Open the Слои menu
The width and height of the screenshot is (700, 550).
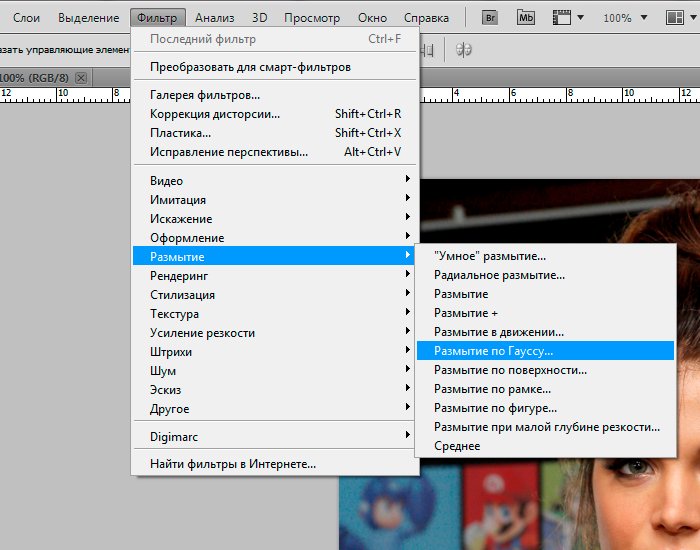tap(26, 18)
